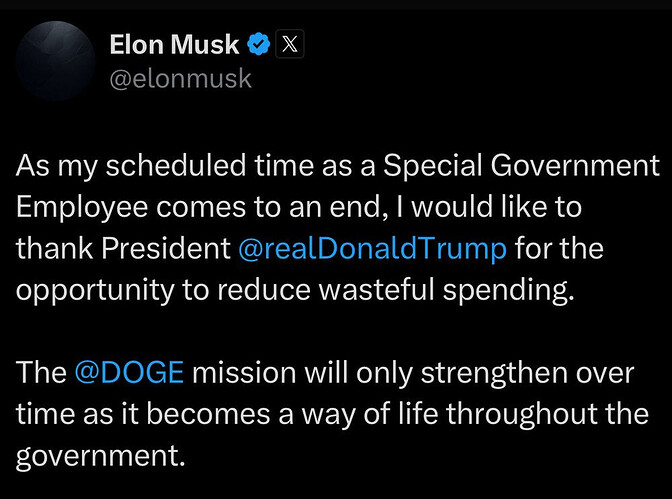Image resolution: width=672 pixels, height=499 pixels.
Task: Open the @DOGE mention link
Action: pos(129,372)
